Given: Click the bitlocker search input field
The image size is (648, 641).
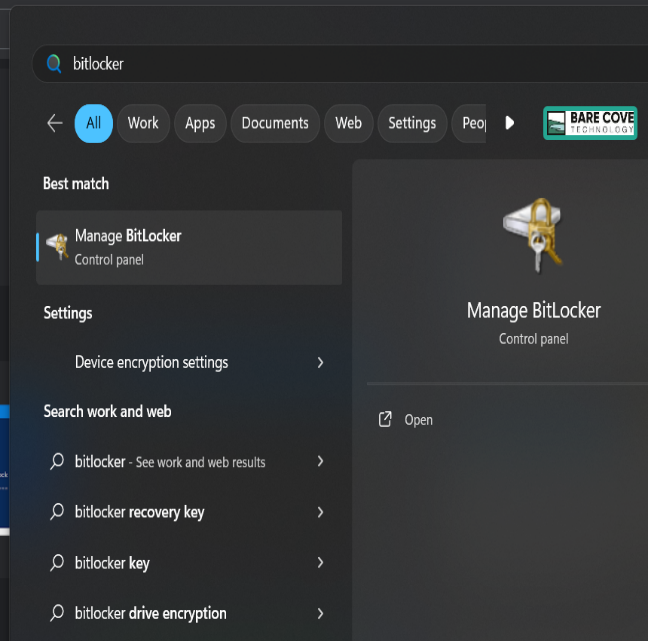Looking at the screenshot, I should click(x=340, y=64).
